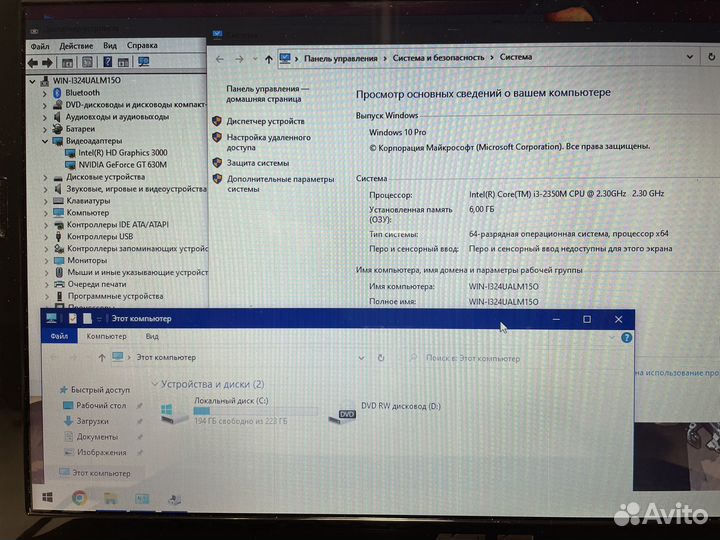Open the Защита системы link

tap(258, 163)
